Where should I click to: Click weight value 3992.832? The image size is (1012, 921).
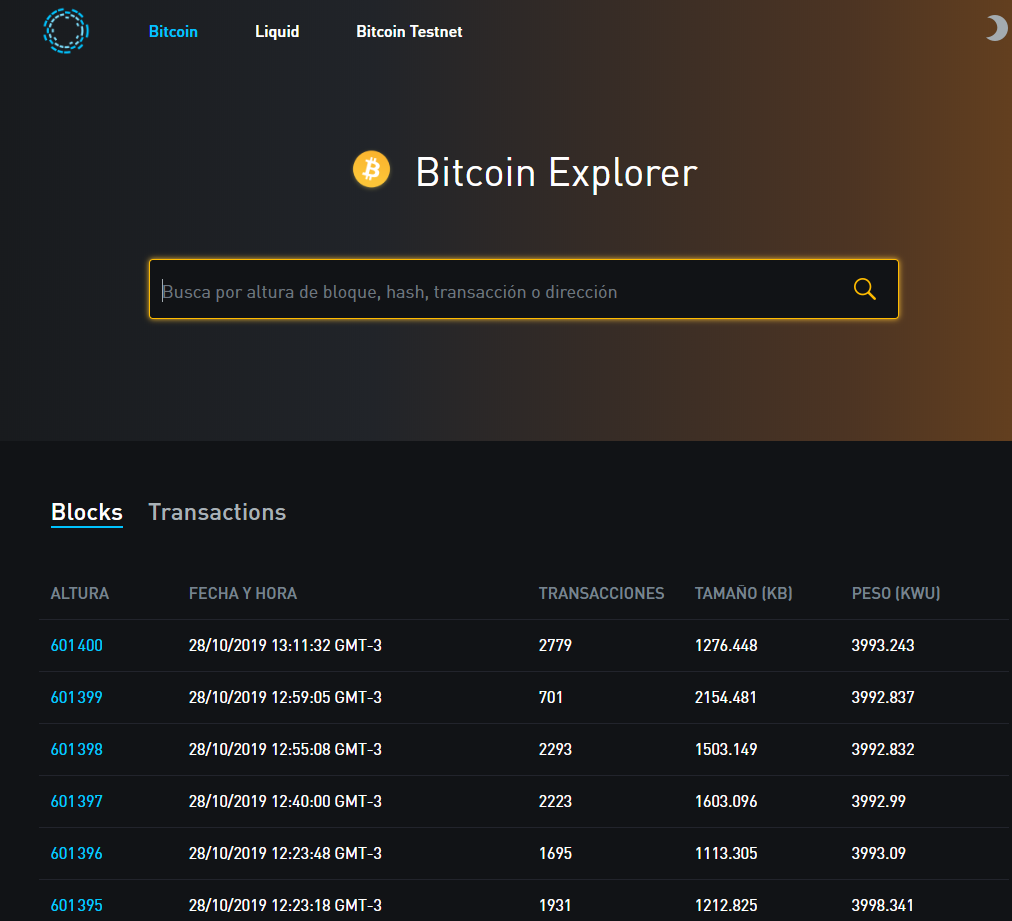coord(883,749)
